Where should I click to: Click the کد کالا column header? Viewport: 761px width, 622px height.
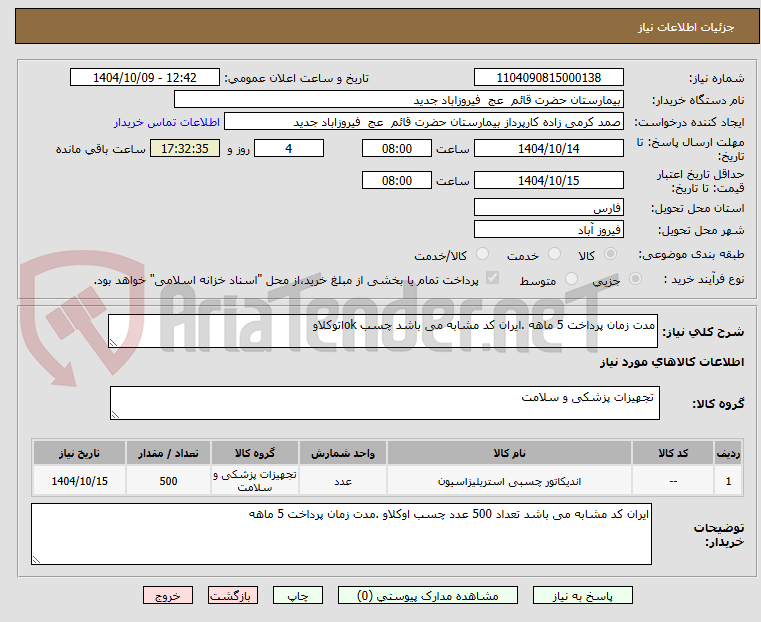673,453
